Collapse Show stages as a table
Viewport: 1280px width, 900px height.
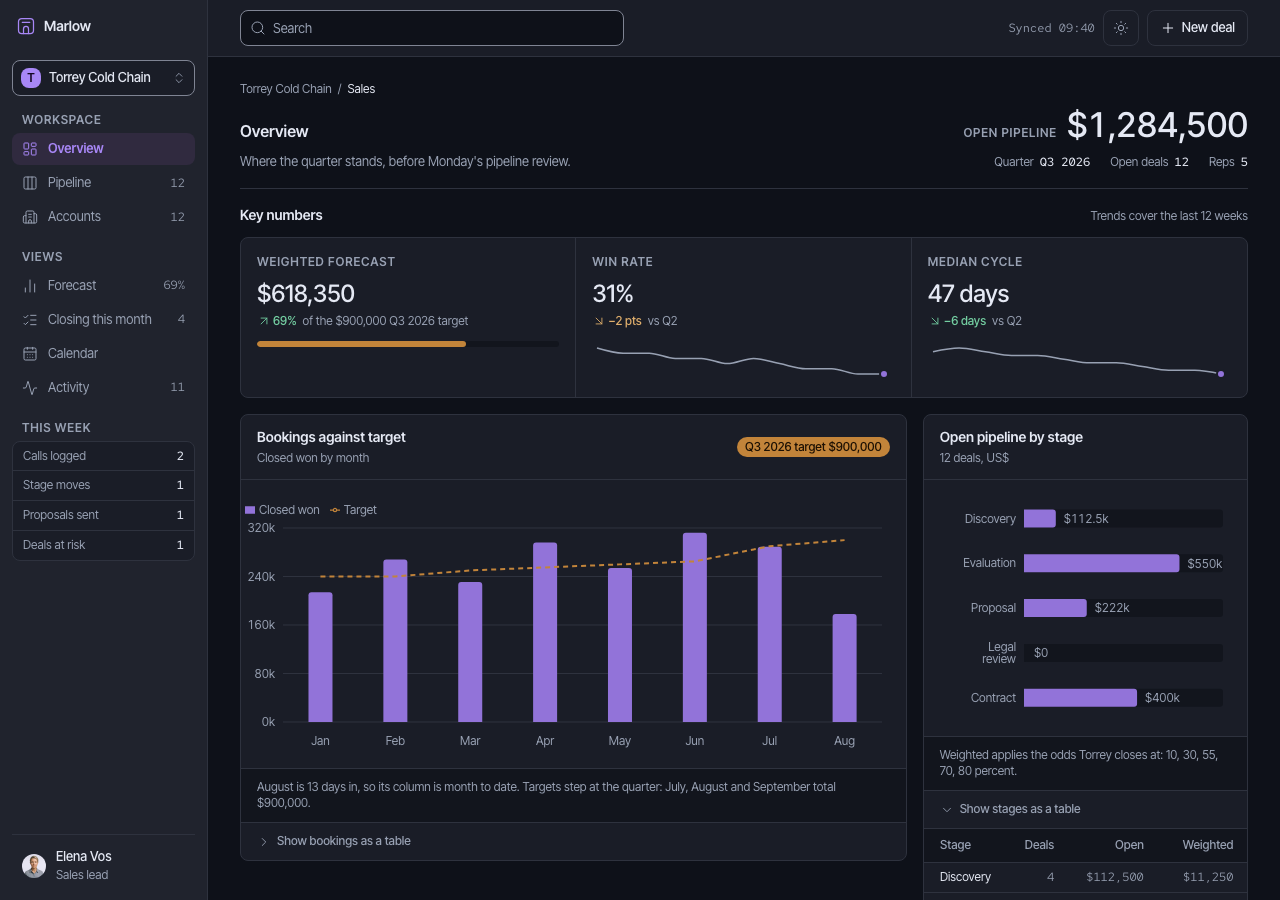[x=1085, y=809]
